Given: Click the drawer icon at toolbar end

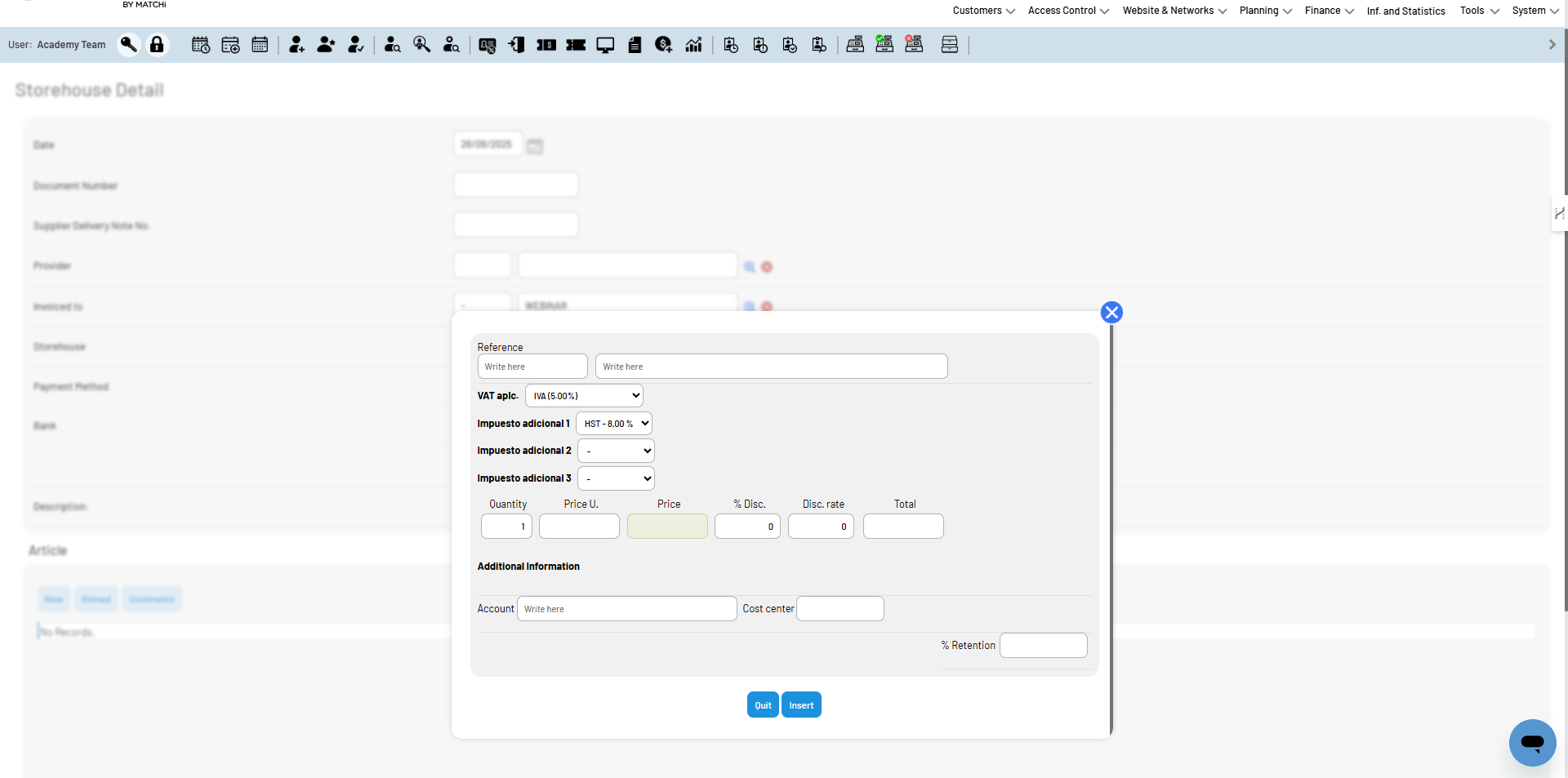Looking at the screenshot, I should point(949,45).
